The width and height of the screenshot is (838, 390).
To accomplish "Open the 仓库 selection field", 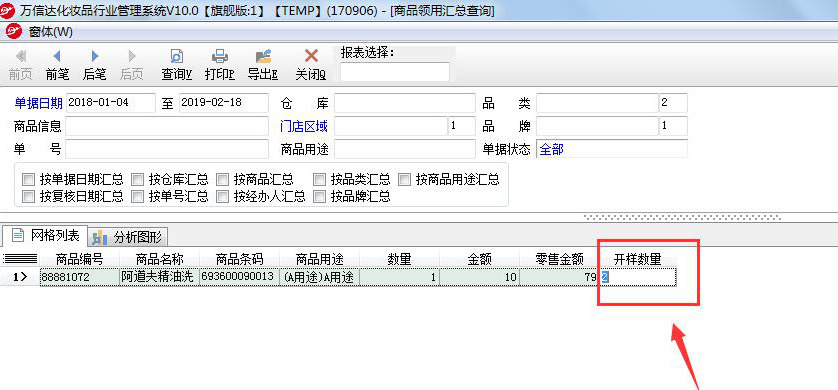I will 405,103.
